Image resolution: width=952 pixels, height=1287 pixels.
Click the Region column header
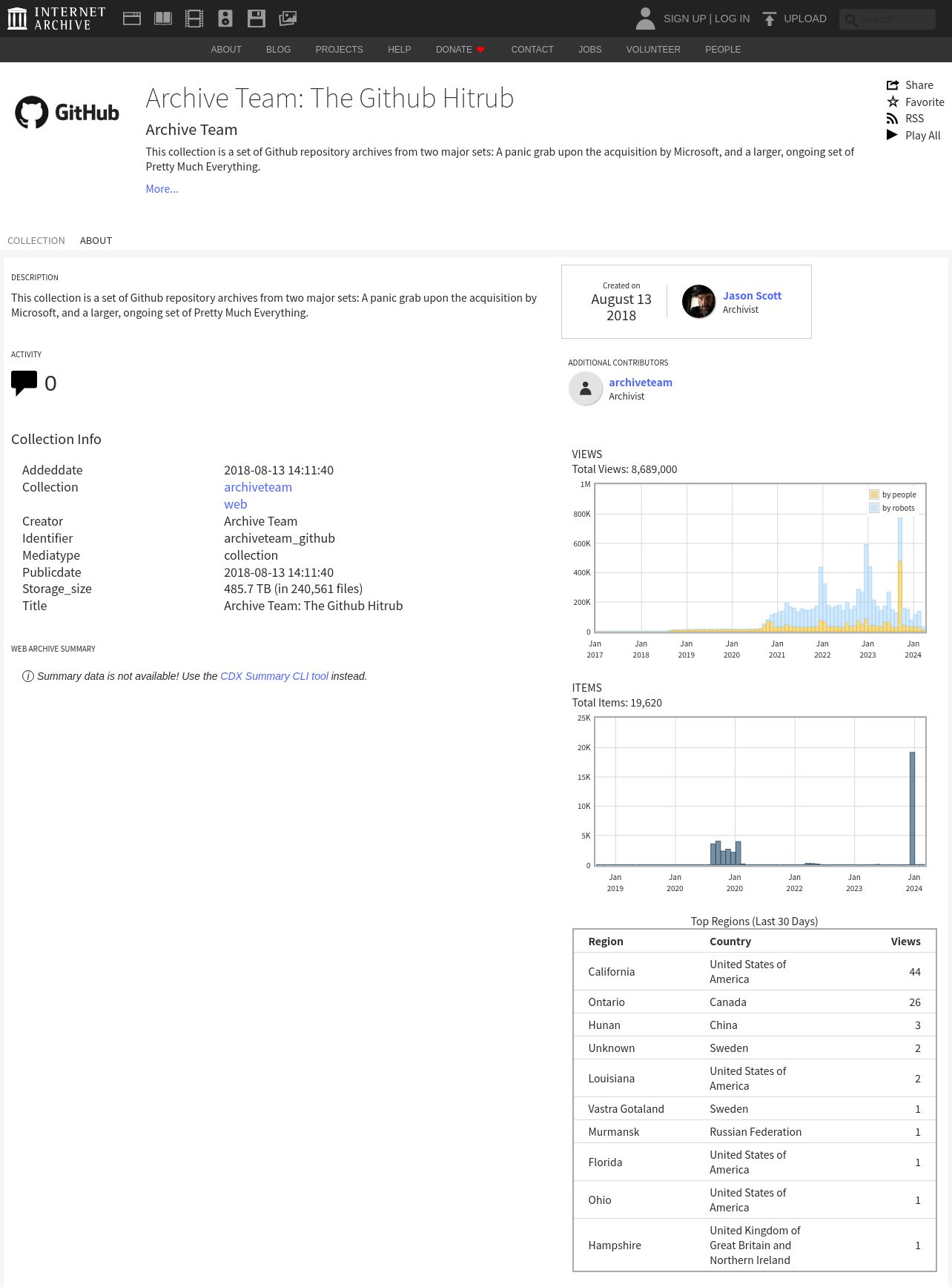(606, 942)
